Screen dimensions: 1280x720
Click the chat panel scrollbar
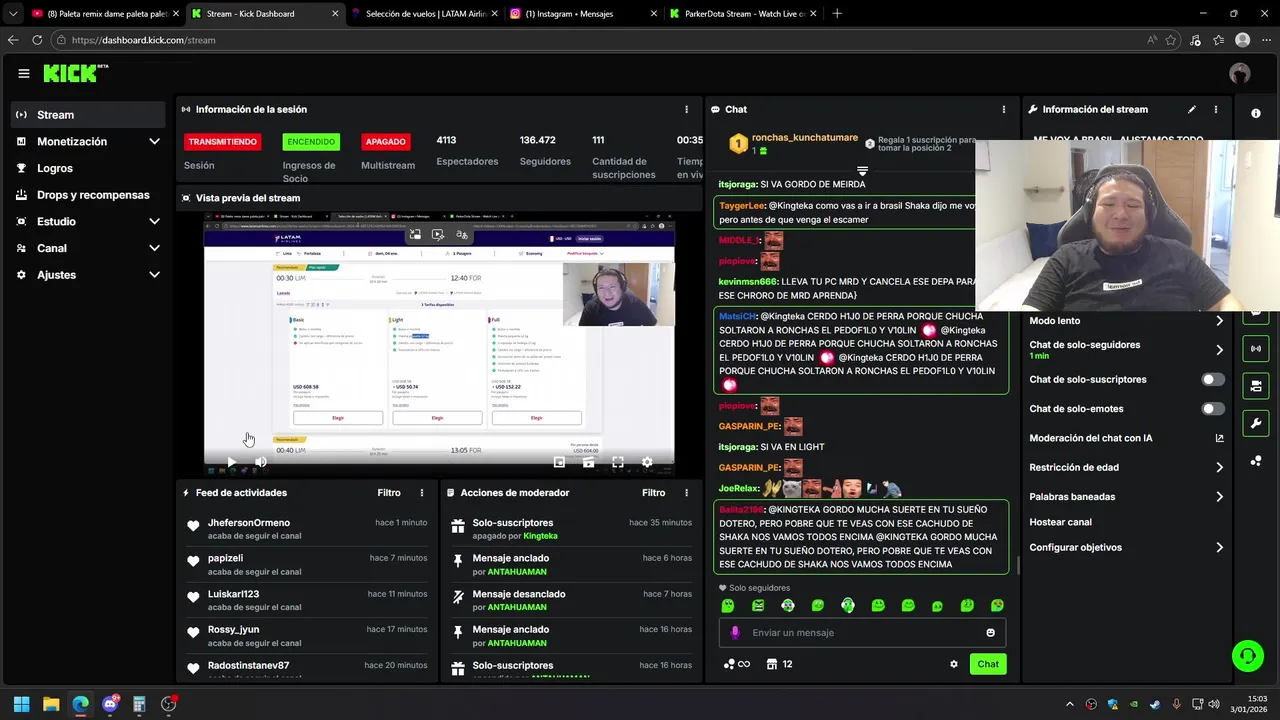pyautogui.click(x=1017, y=566)
